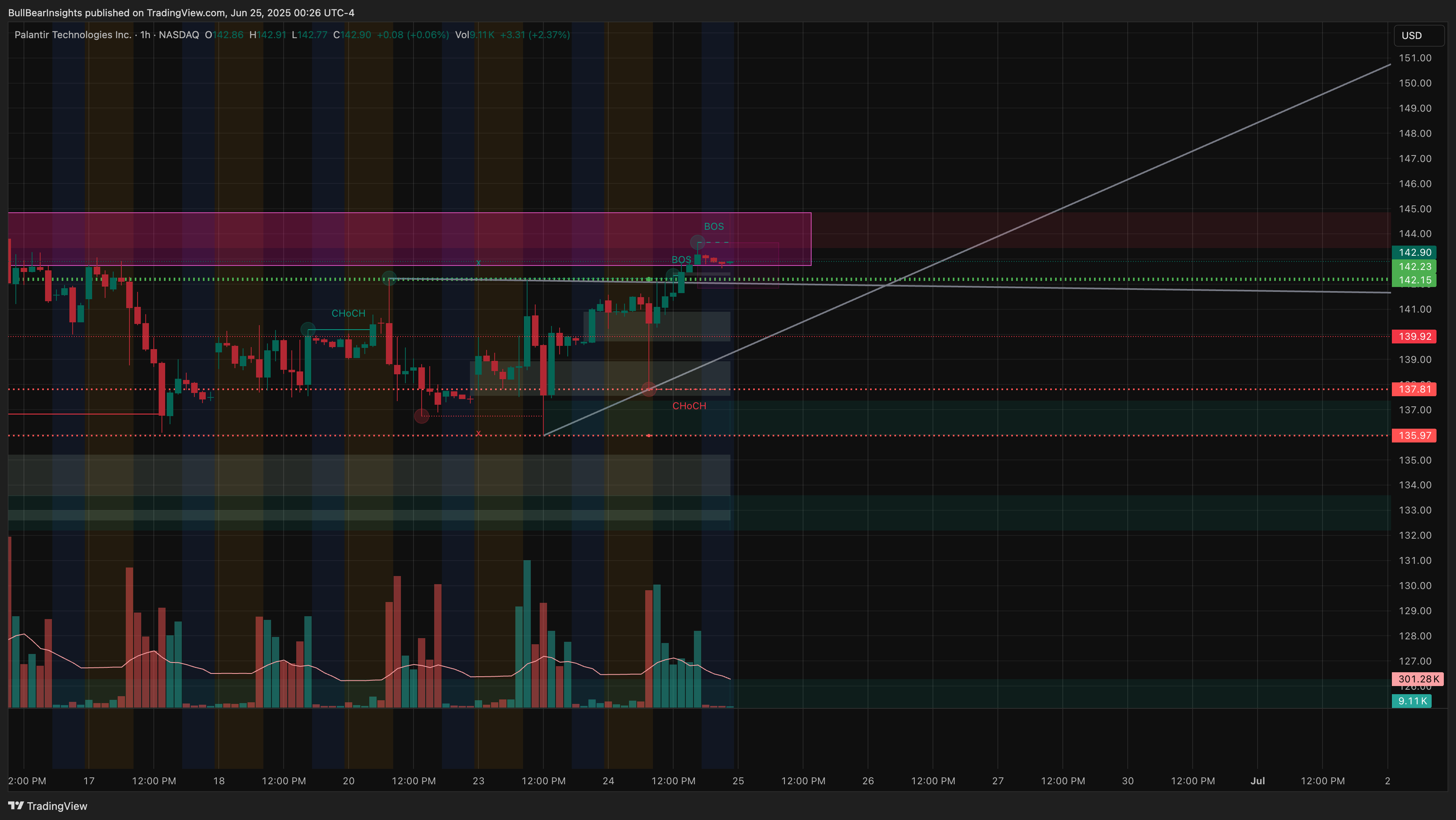Click the +3.31 (+2.37%) volume change value
The width and height of the screenshot is (1456, 820).
(x=535, y=35)
